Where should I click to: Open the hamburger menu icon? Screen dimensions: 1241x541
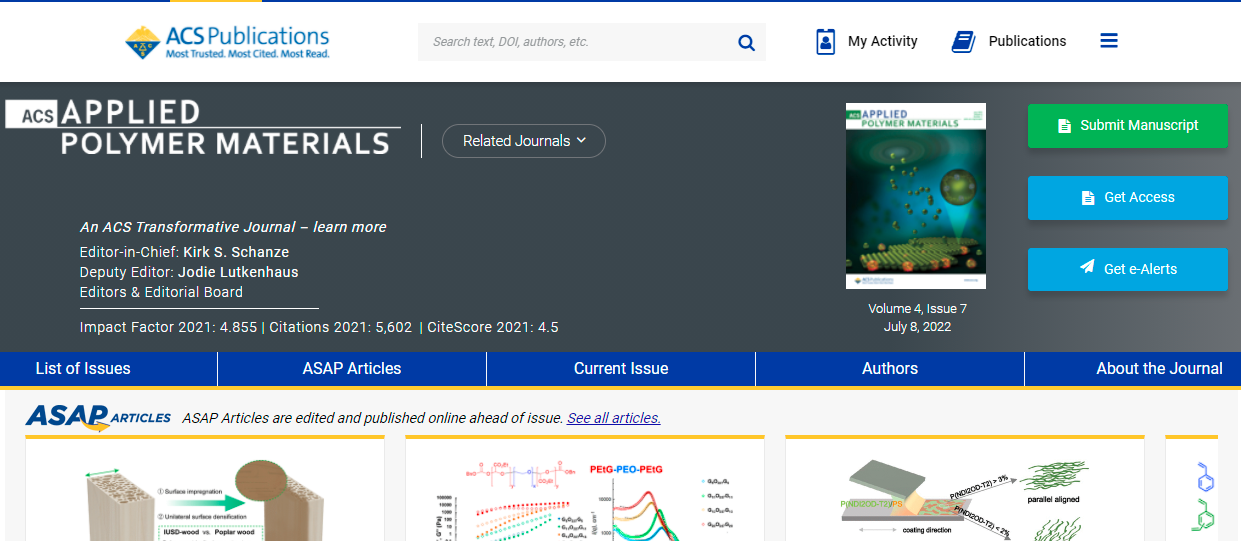(1108, 41)
